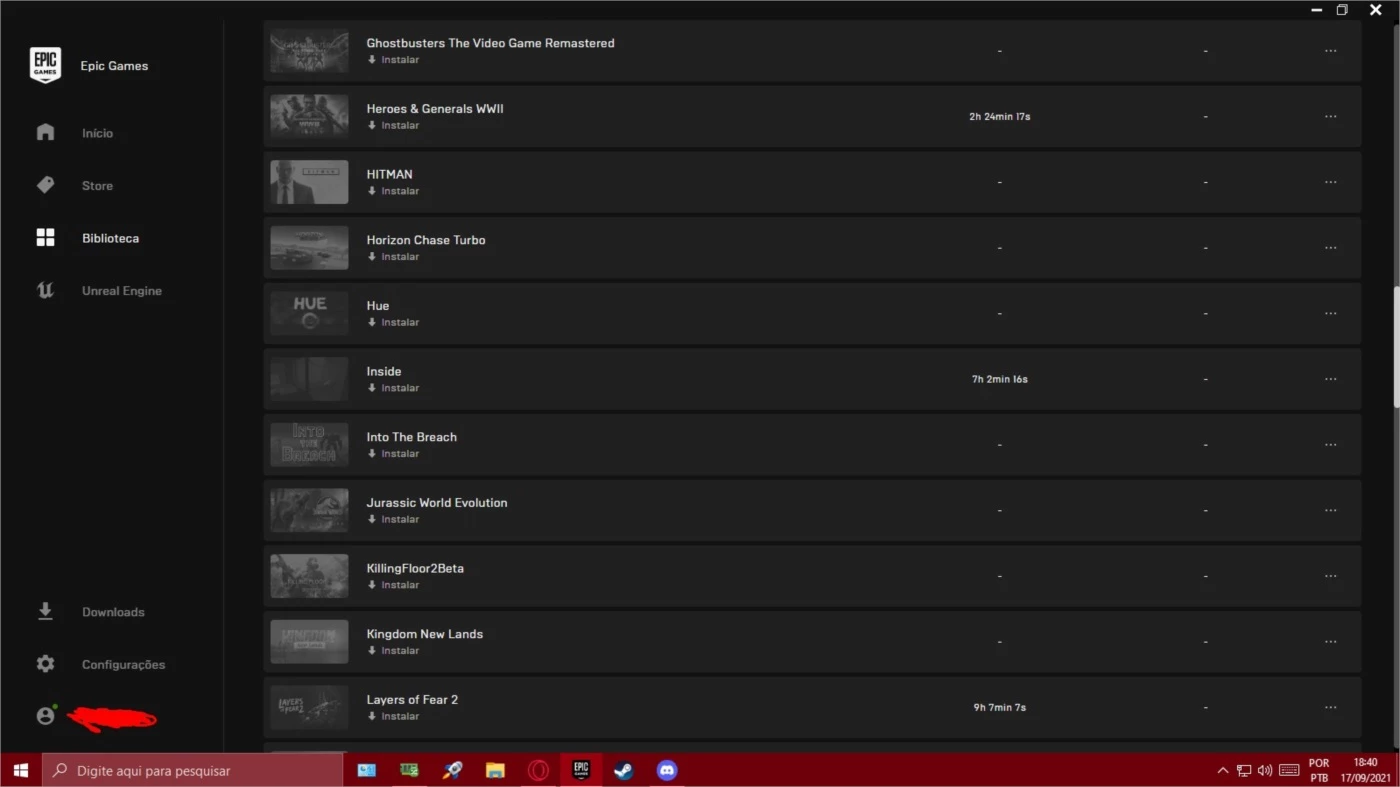Screen dimensions: 1400x787
Task: Open more options for Inside
Action: coord(1330,379)
